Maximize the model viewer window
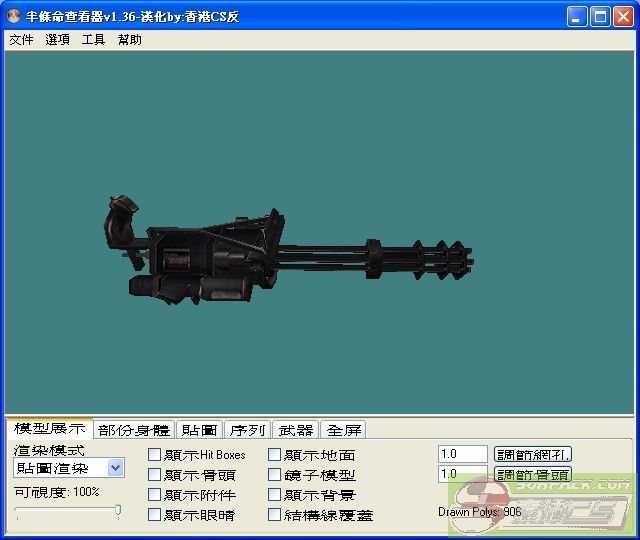 click(x=600, y=17)
